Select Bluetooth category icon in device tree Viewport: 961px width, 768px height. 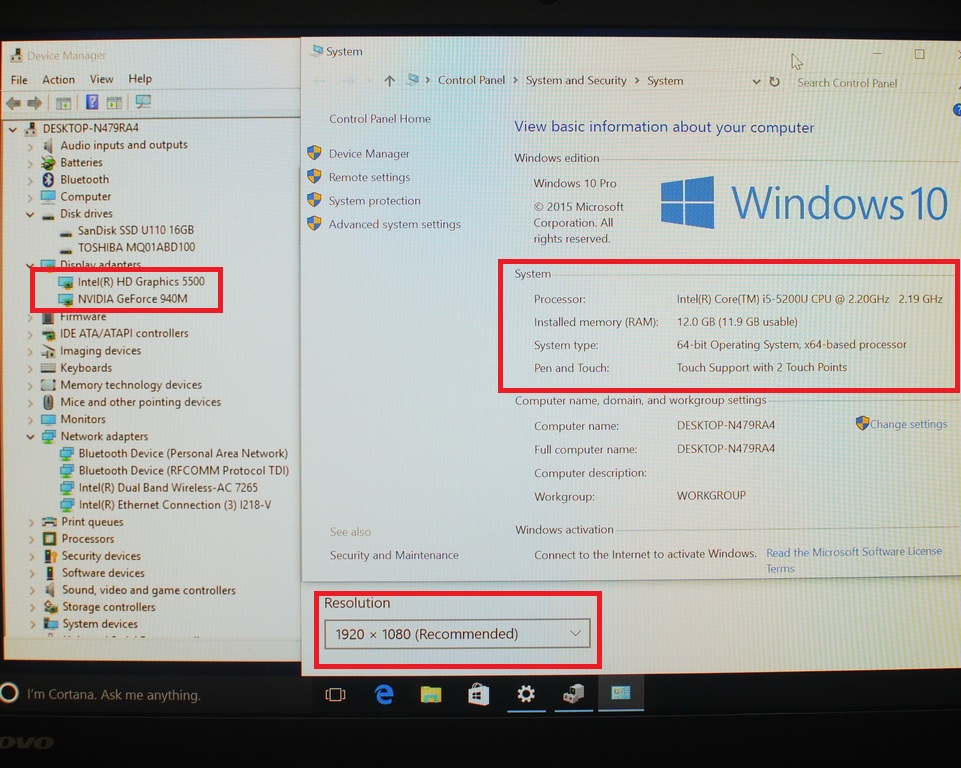(x=48, y=180)
